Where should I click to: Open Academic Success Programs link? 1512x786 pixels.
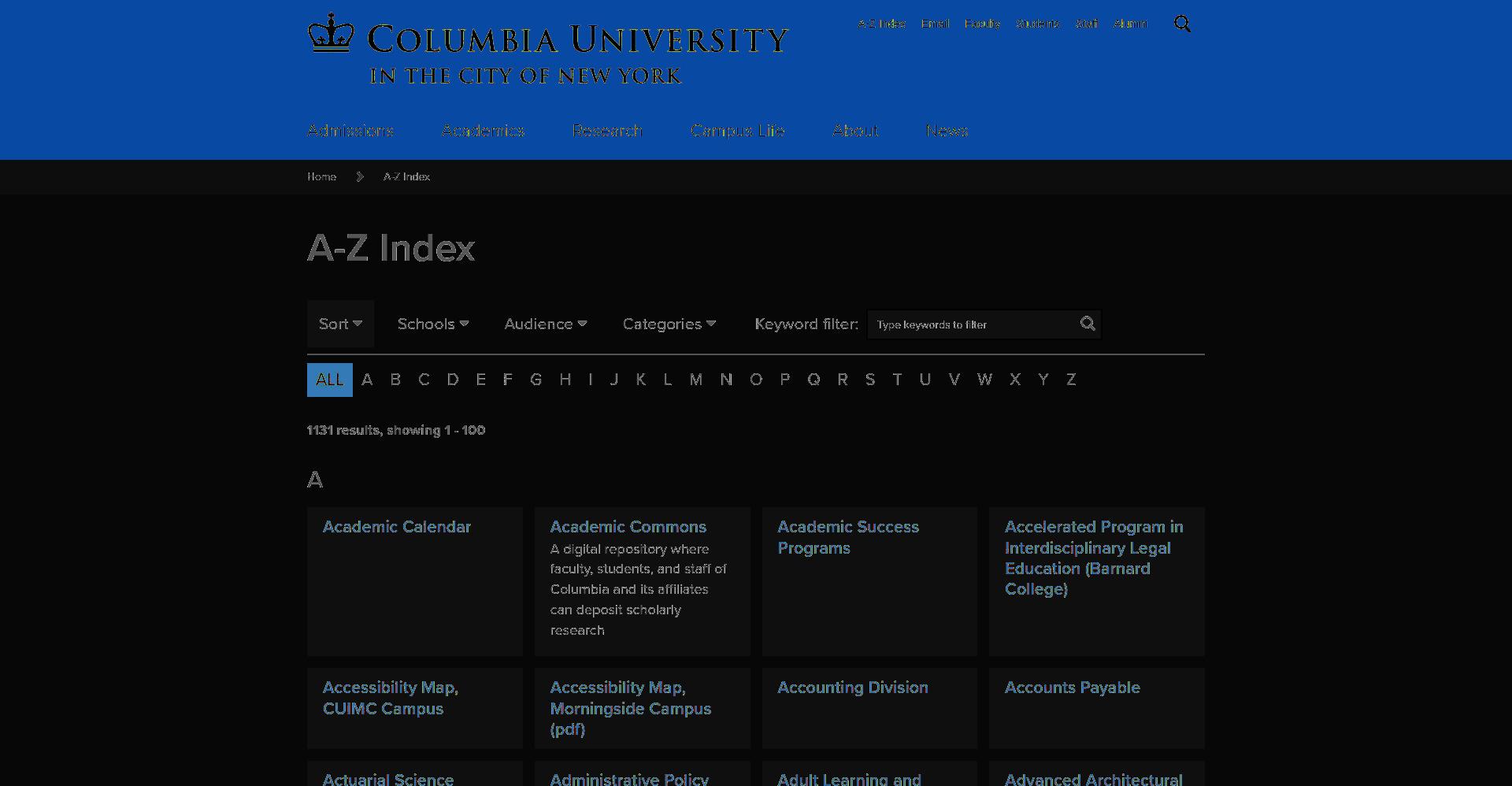pos(848,537)
